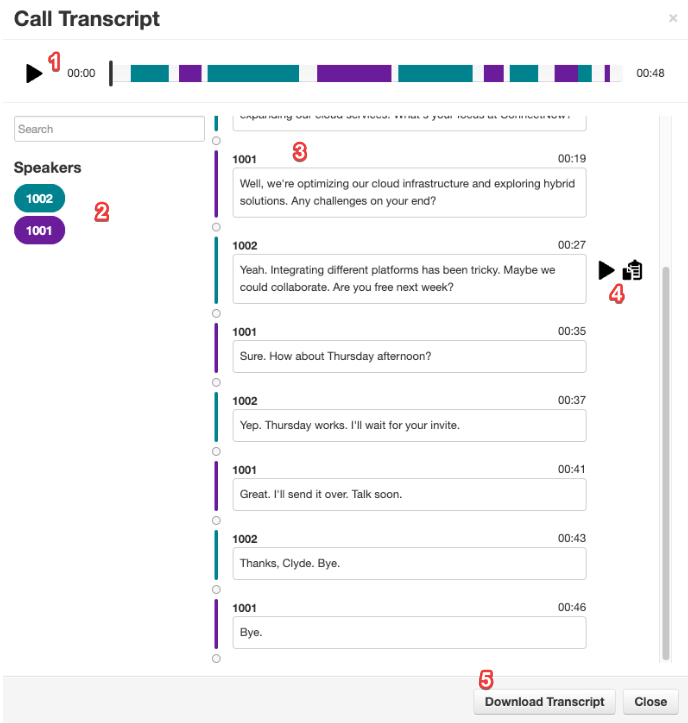Click the first teal segment on timeline
This screenshot has width=688, height=723.
(150, 73)
